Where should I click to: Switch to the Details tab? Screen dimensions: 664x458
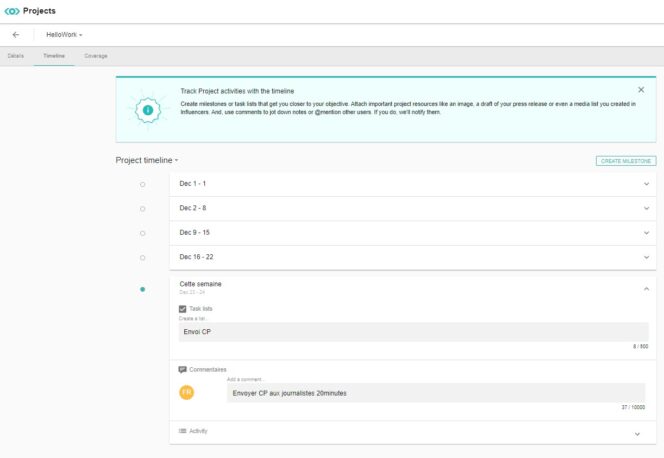pyautogui.click(x=15, y=56)
